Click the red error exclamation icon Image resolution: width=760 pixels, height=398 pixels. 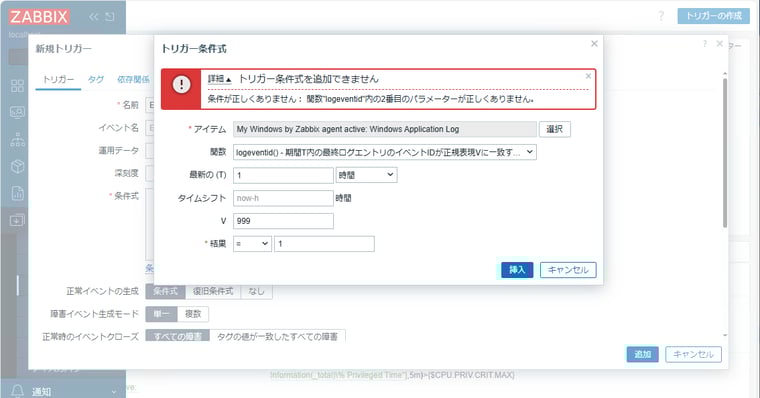tap(181, 85)
